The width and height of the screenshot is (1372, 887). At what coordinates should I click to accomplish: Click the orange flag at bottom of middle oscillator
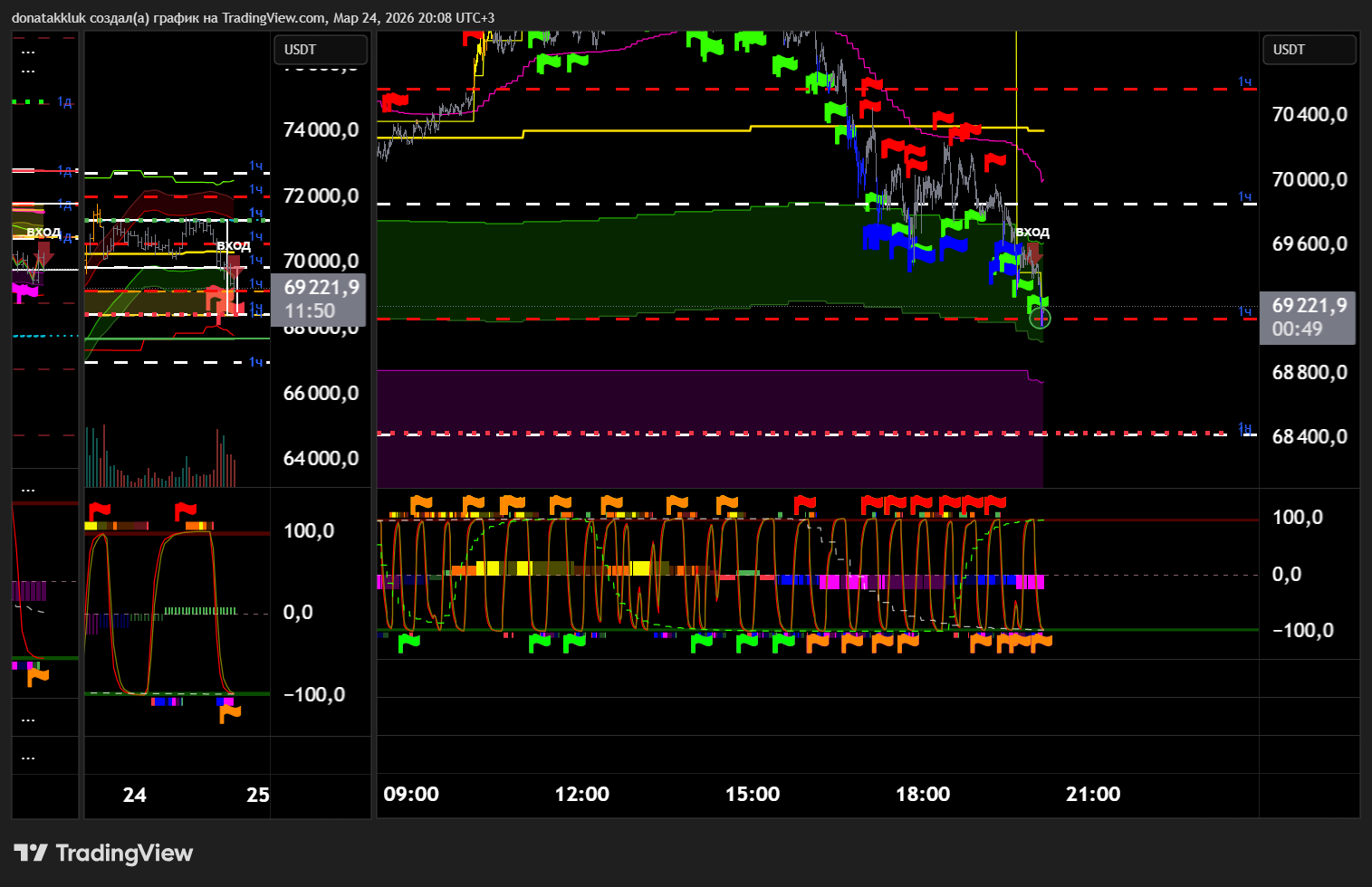[230, 713]
